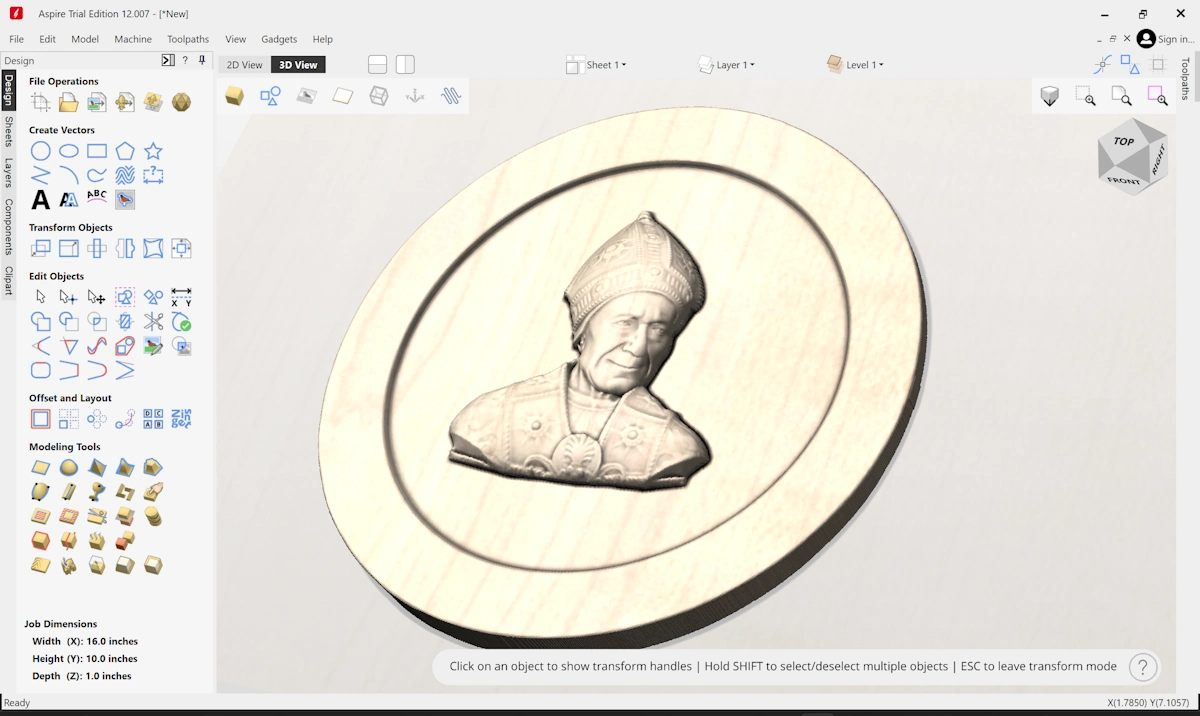This screenshot has height=716, width=1200.
Task: Pin the Design panel with the pushpin
Action: click(x=201, y=60)
